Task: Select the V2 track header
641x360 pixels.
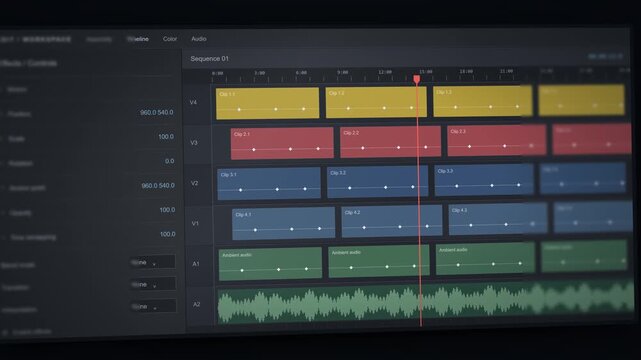Action: point(195,183)
